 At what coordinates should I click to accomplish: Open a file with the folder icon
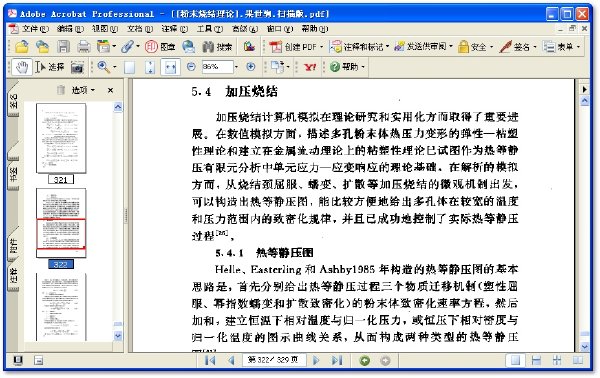pyautogui.click(x=22, y=47)
